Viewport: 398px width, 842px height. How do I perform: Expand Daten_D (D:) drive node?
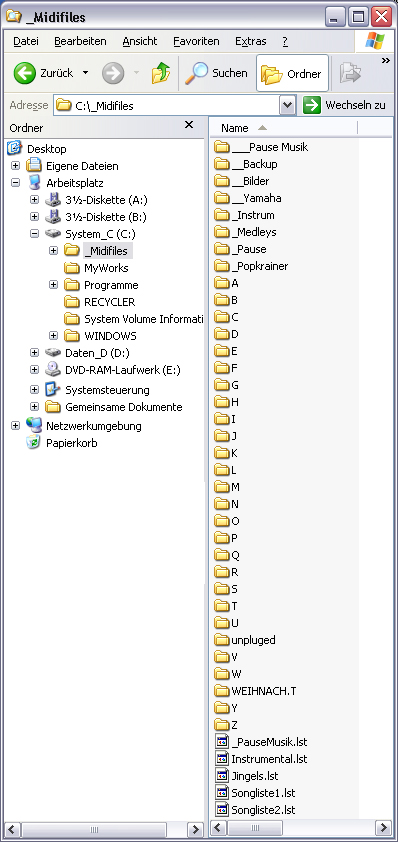(35, 353)
